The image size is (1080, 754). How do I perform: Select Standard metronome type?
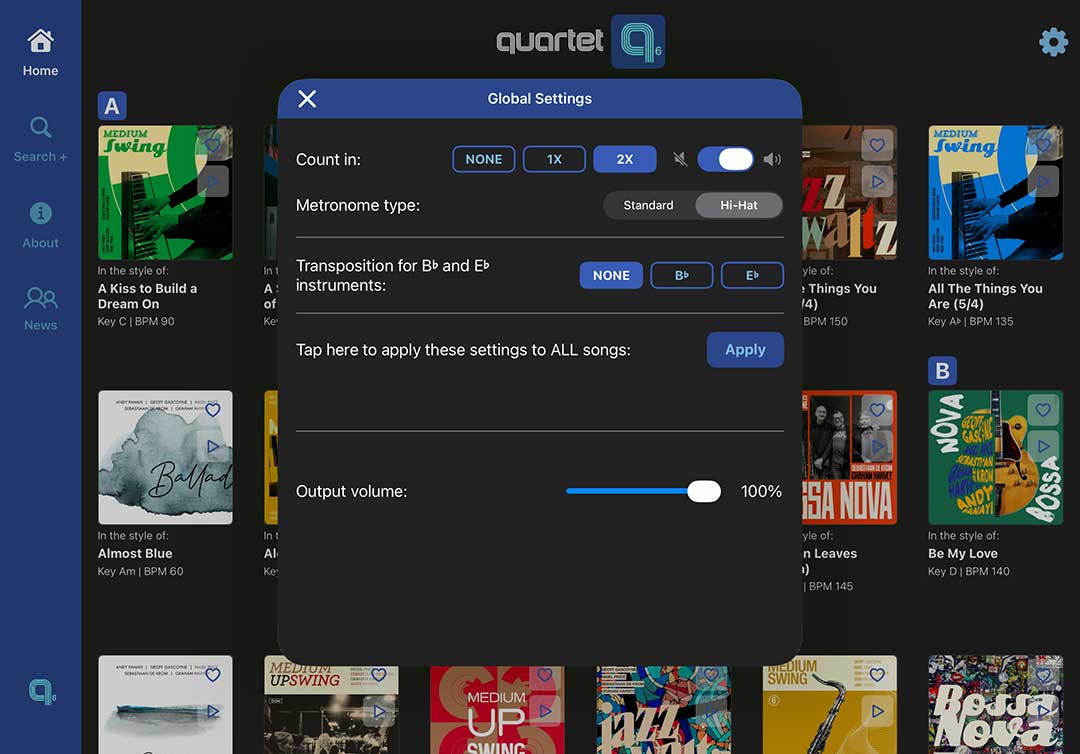tap(648, 205)
